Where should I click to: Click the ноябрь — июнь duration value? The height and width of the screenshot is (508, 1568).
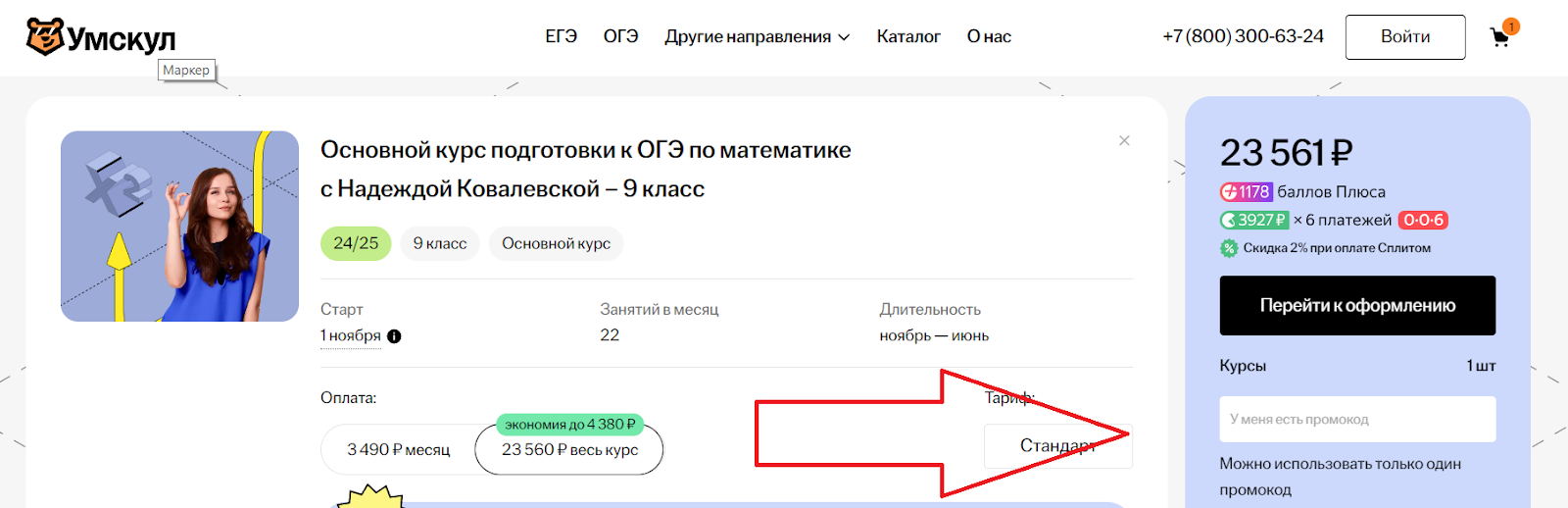[x=934, y=335]
